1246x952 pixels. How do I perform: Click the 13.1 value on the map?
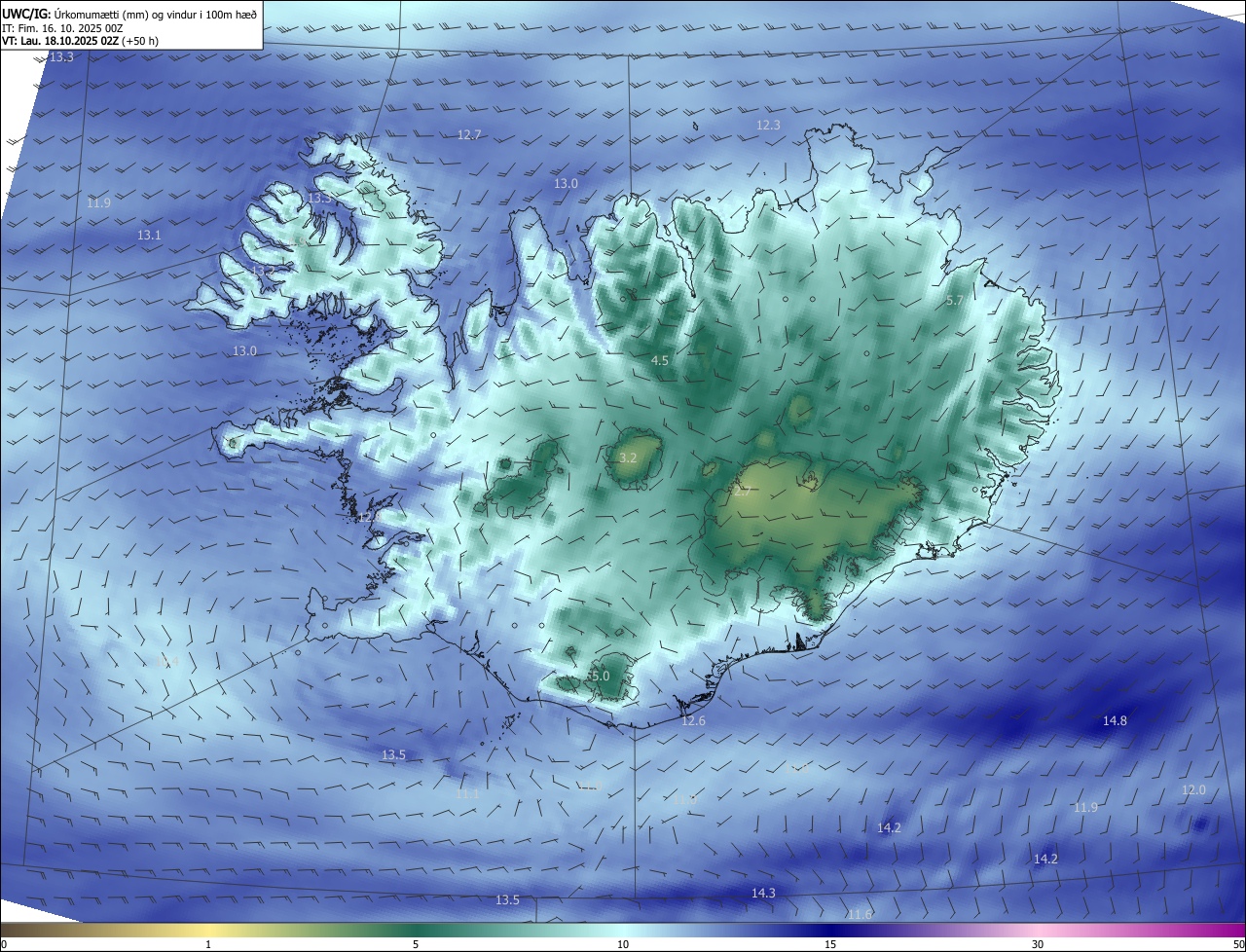pos(149,236)
